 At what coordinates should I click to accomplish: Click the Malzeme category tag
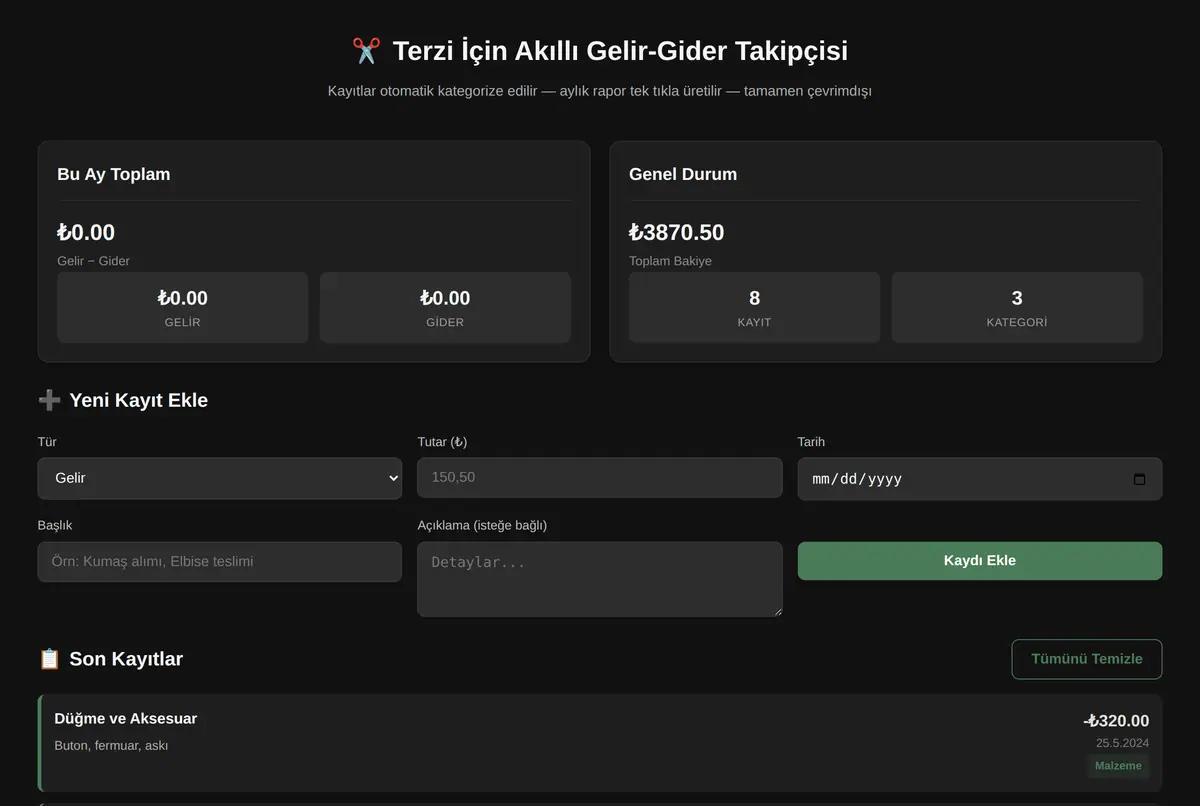1118,766
